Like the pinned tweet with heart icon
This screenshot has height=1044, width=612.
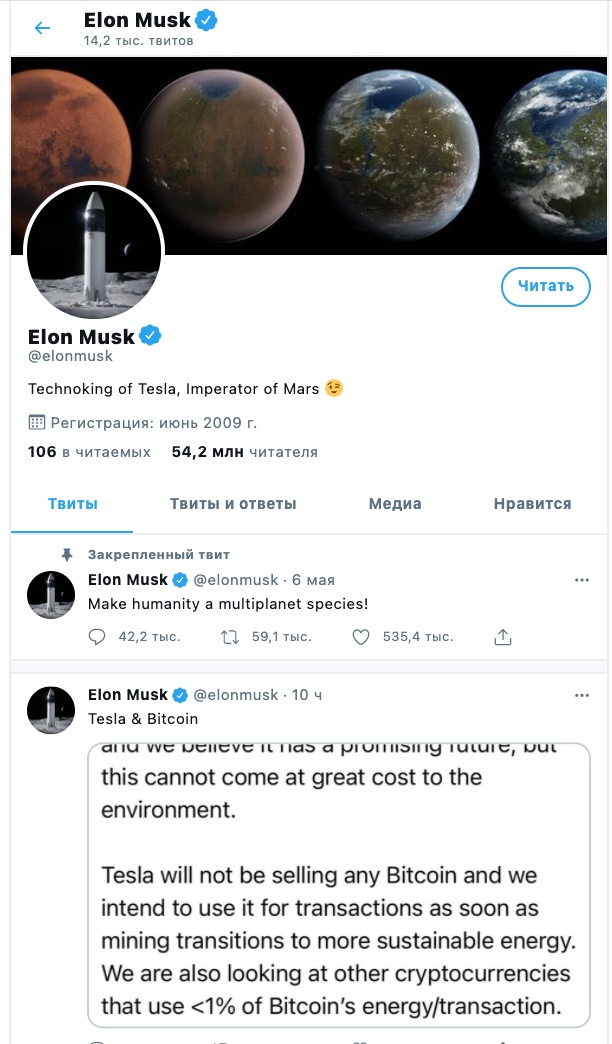point(361,636)
